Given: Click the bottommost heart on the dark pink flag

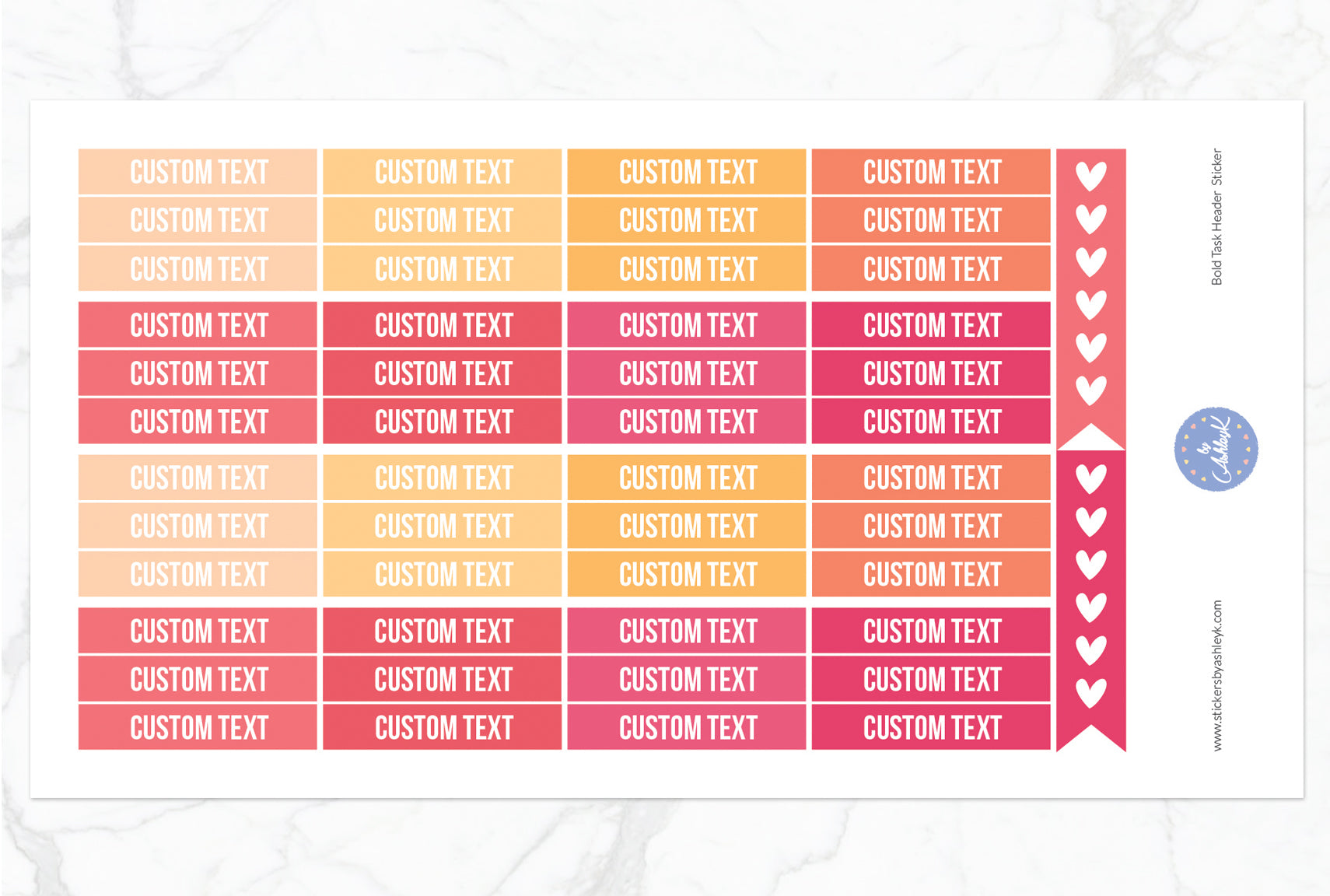Looking at the screenshot, I should tap(1090, 692).
